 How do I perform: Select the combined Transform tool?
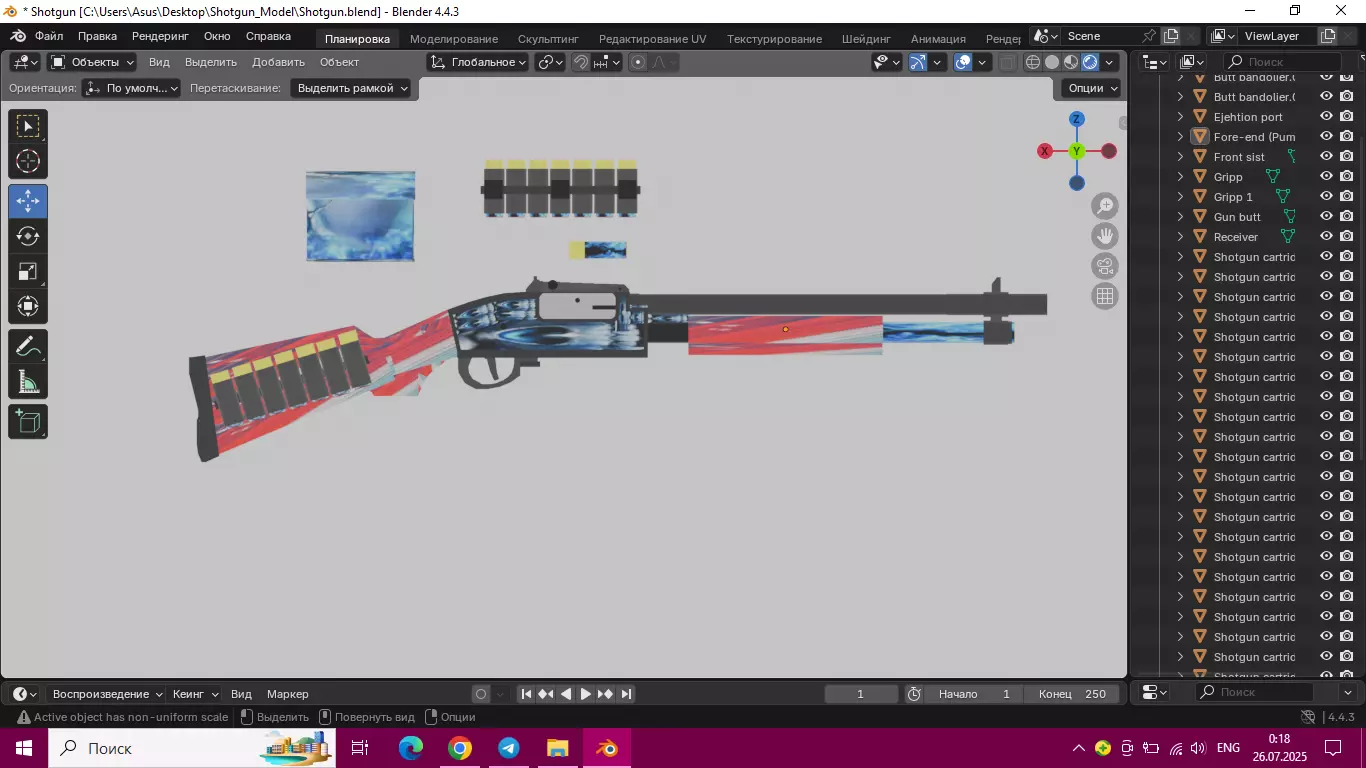[28, 306]
